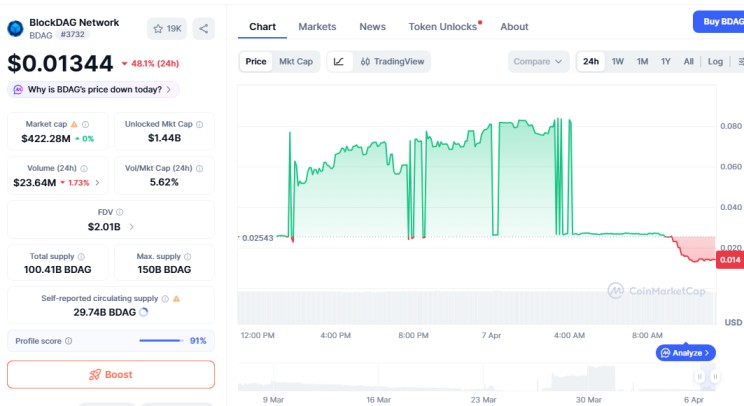The image size is (744, 406).
Task: Toggle chart to Mkt Cap view
Action: pos(295,62)
